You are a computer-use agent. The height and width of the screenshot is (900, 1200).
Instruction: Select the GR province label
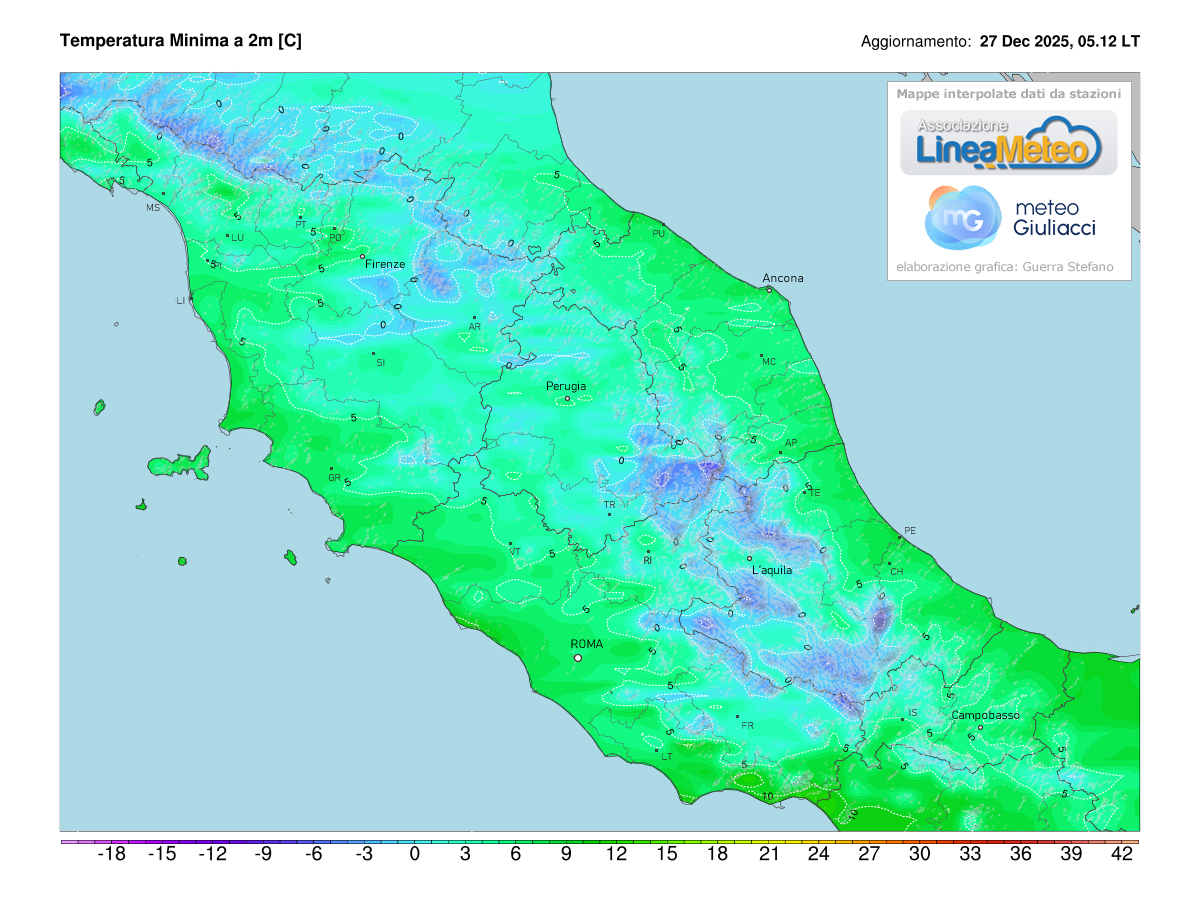334,476
